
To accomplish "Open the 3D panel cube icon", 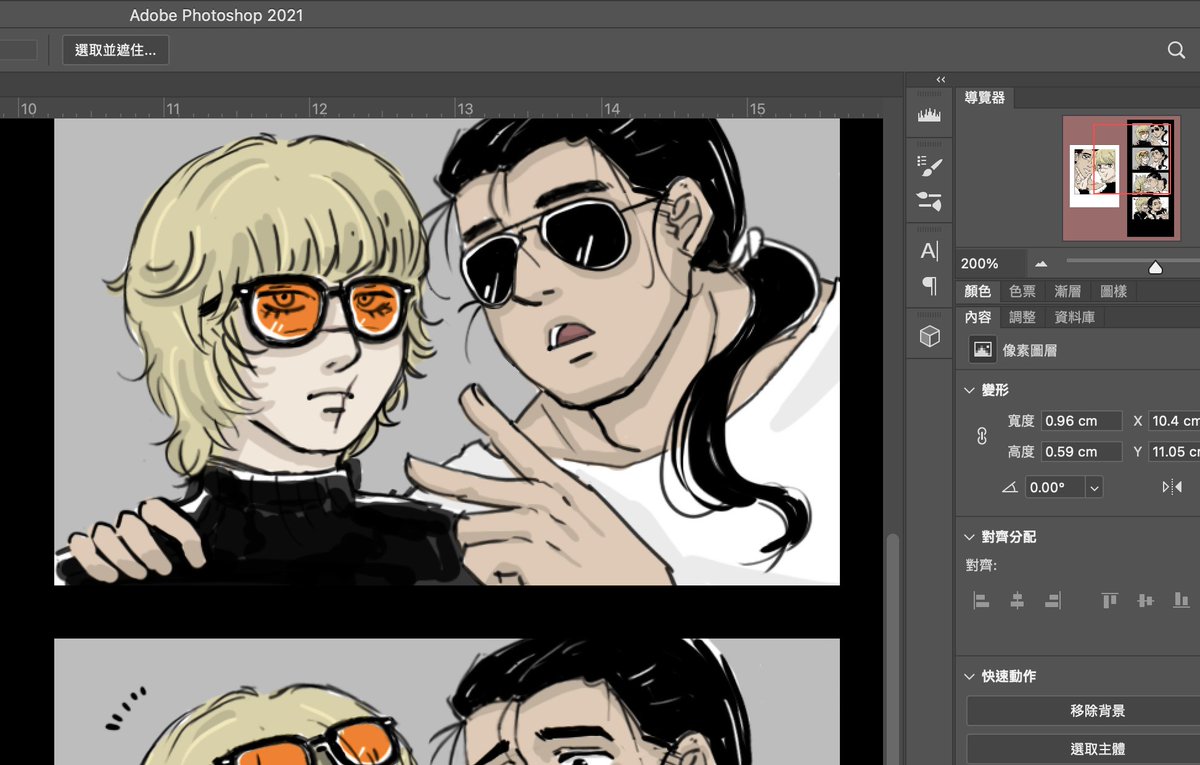I will (929, 337).
